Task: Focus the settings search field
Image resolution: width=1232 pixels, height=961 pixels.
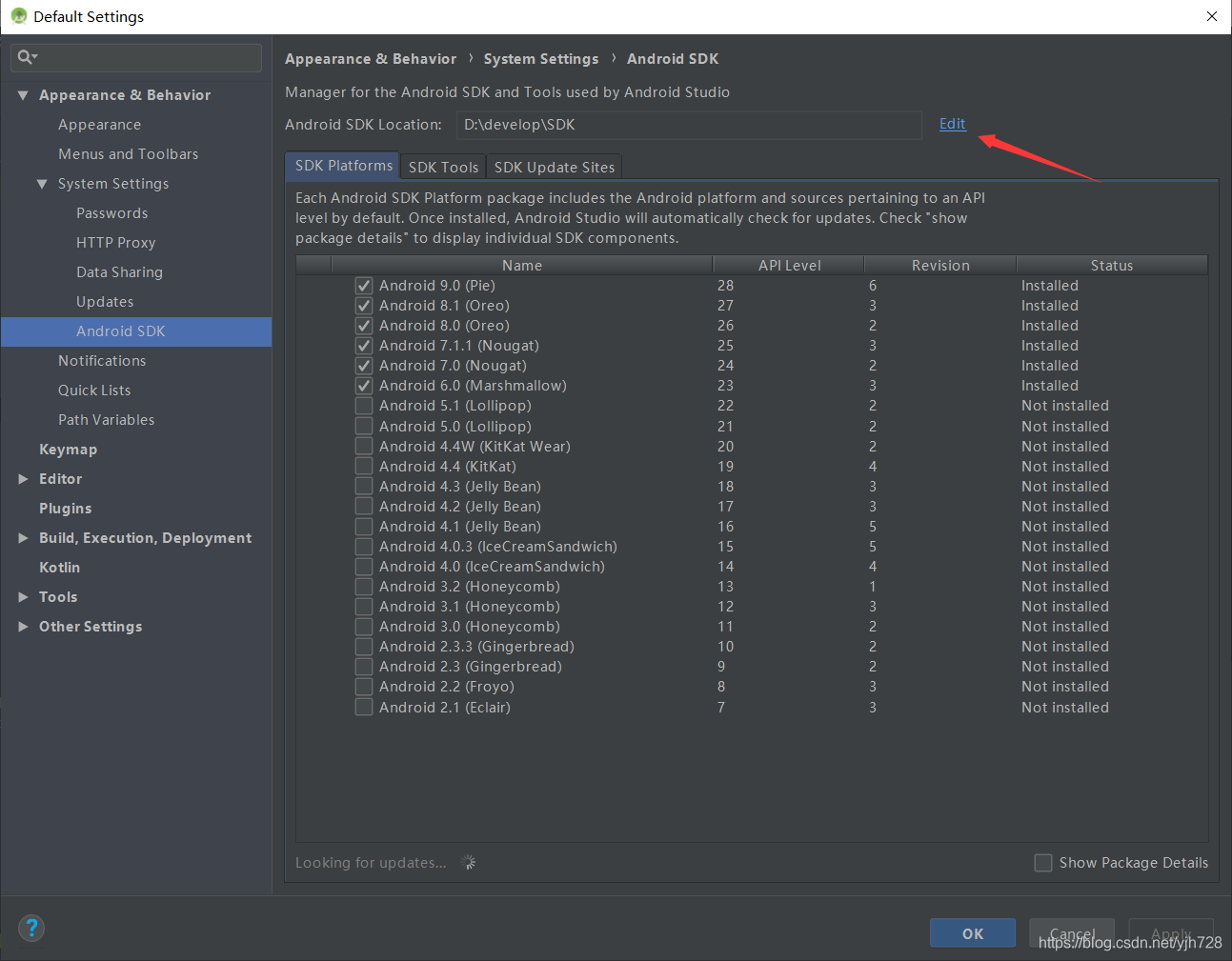Action: [136, 57]
